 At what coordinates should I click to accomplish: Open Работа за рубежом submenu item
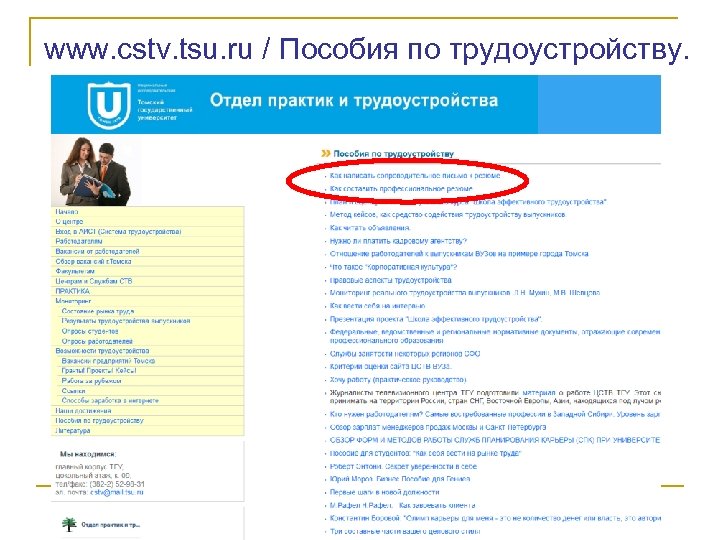[x=91, y=381]
